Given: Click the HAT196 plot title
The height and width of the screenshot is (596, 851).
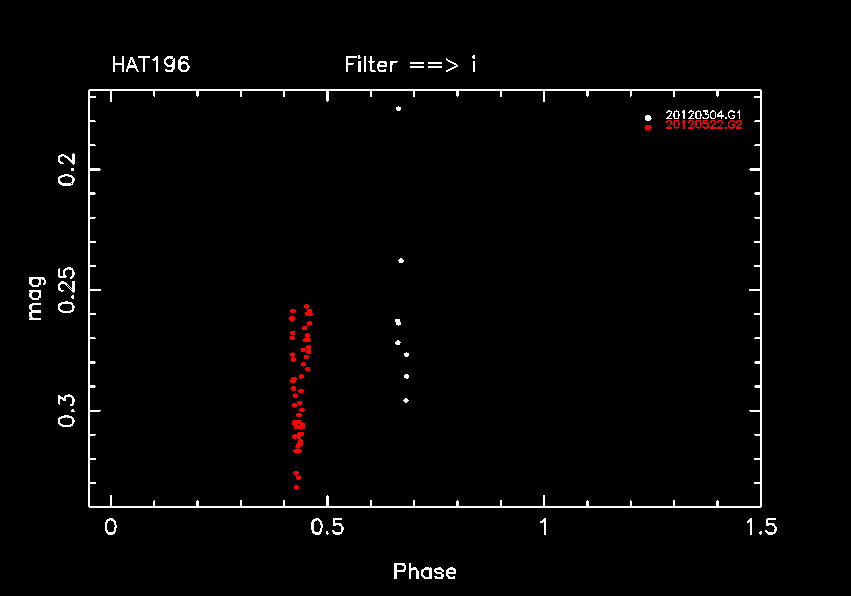Looking at the screenshot, I should (x=150, y=66).
